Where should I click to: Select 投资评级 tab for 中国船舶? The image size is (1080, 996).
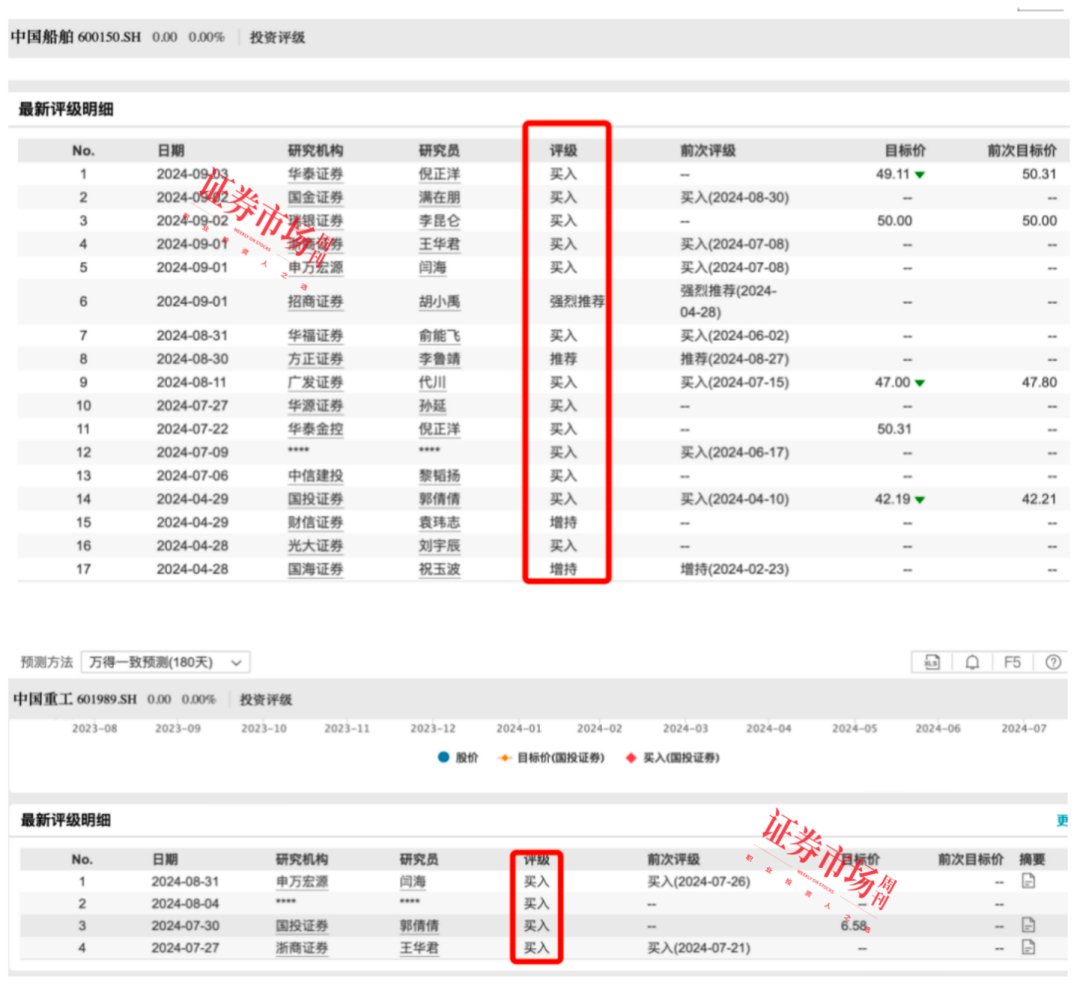tap(277, 38)
